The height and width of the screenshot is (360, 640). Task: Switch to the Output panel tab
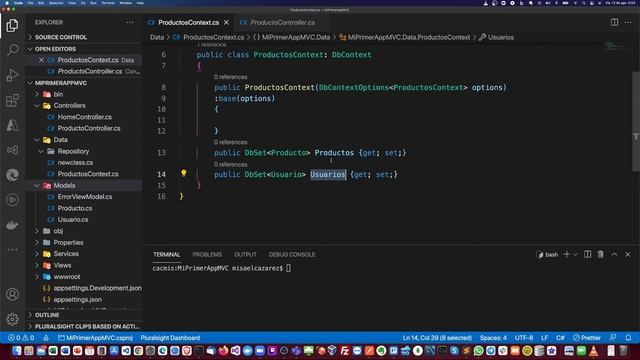[245, 254]
